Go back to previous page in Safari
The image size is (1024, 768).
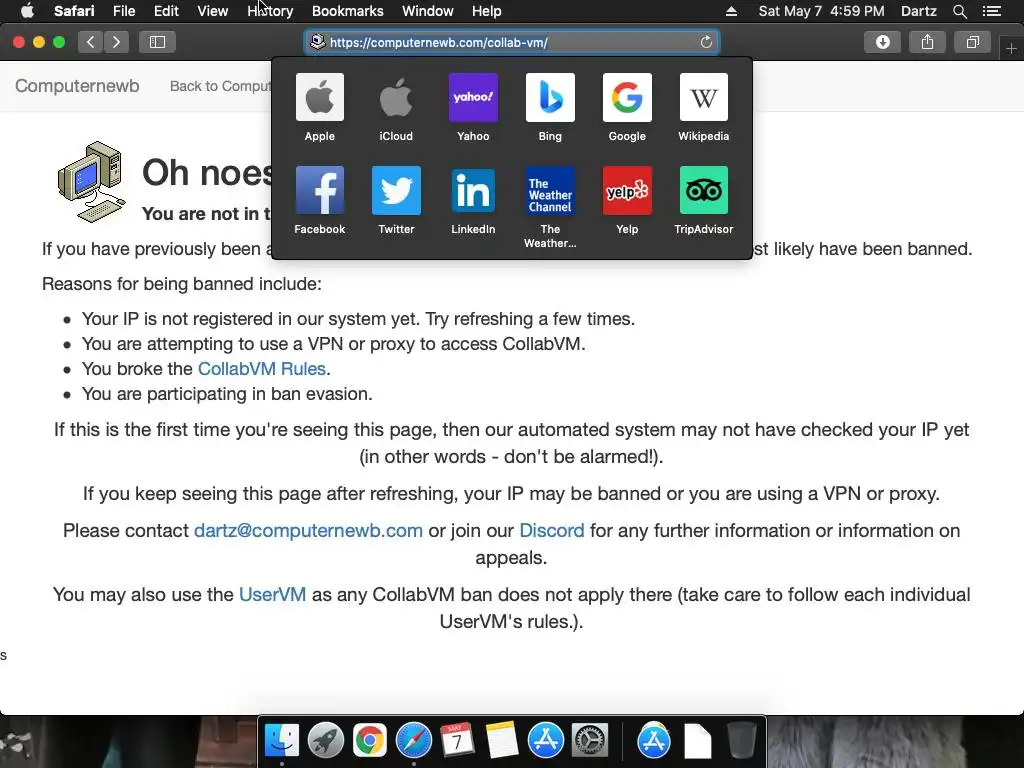(91, 42)
